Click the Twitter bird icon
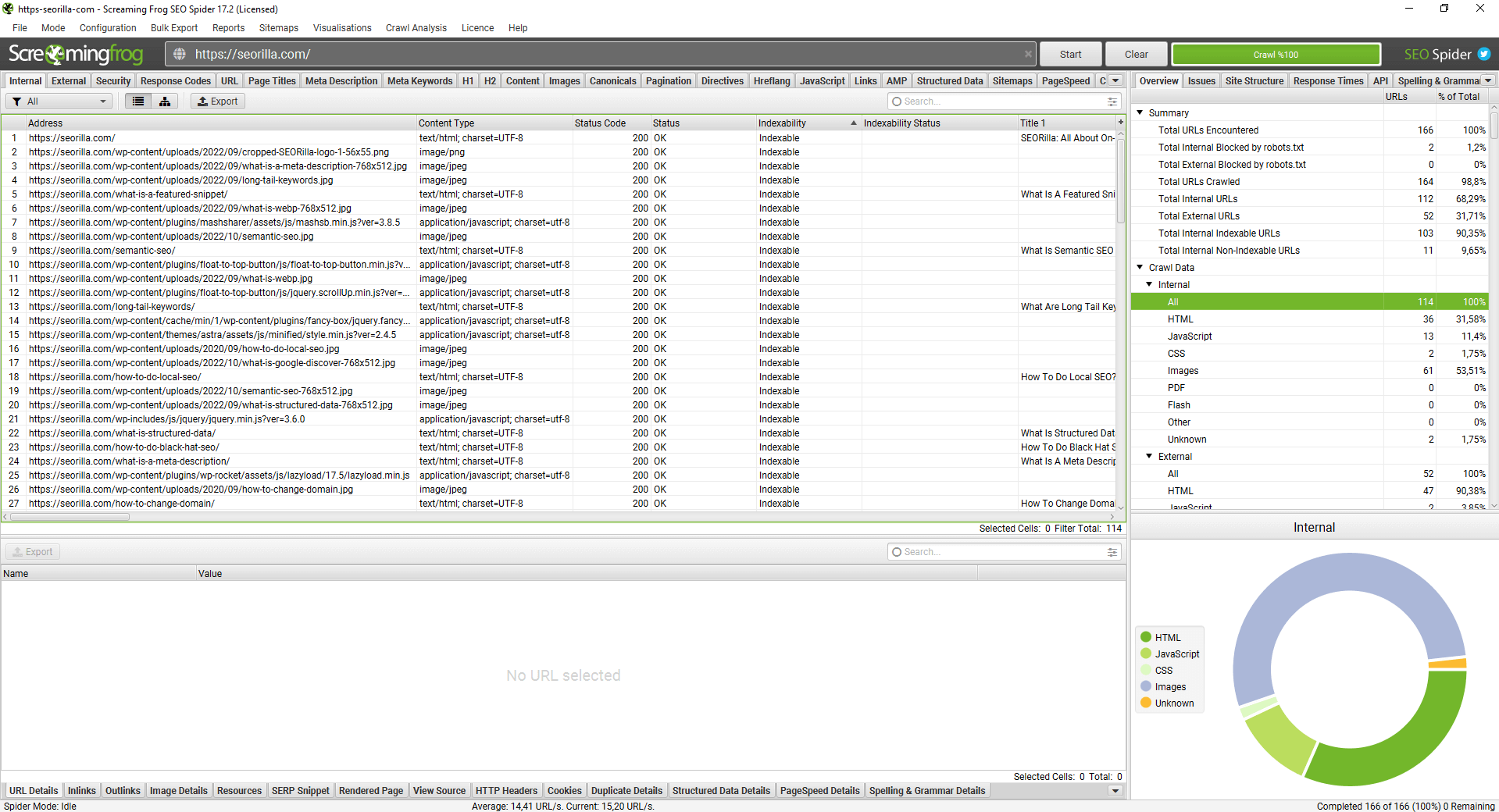 [x=1483, y=54]
